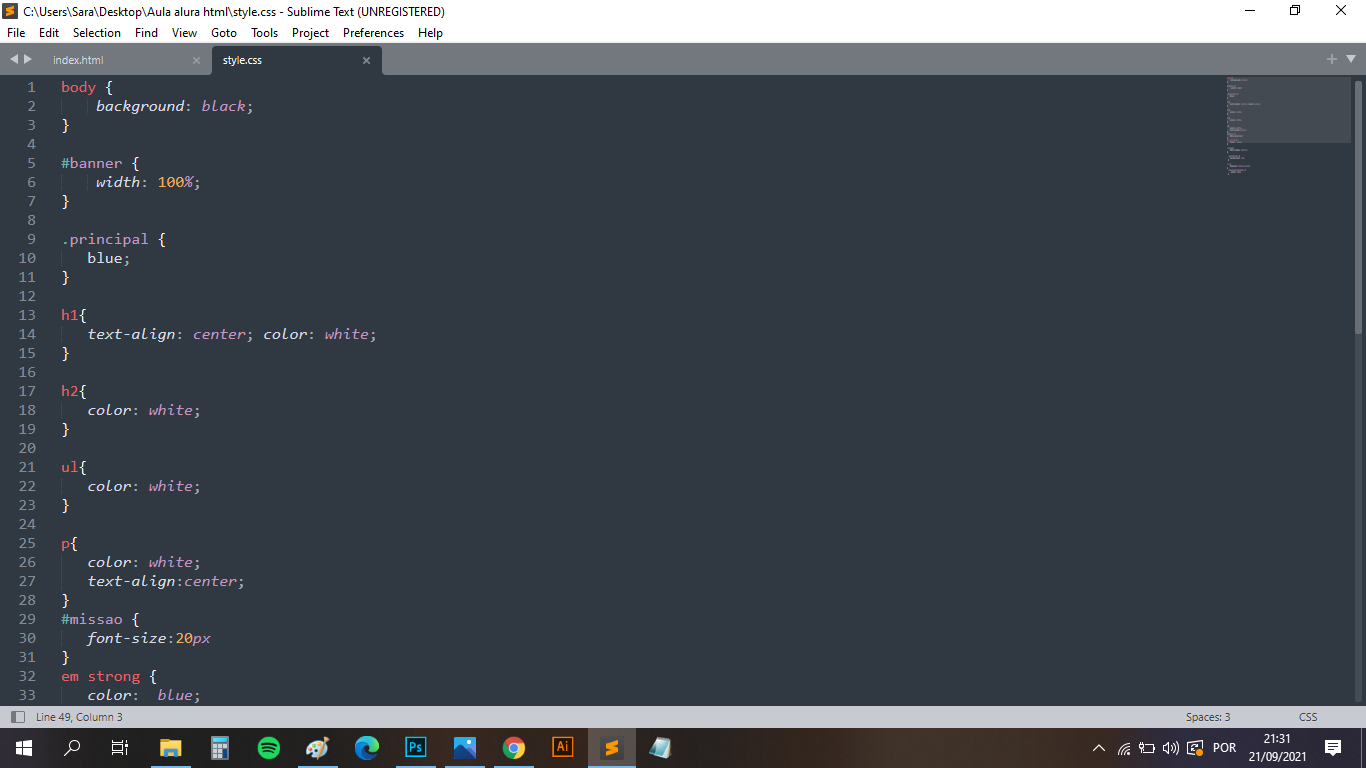The image size is (1366, 768).
Task: Open the volume tray icon
Action: point(1171,748)
